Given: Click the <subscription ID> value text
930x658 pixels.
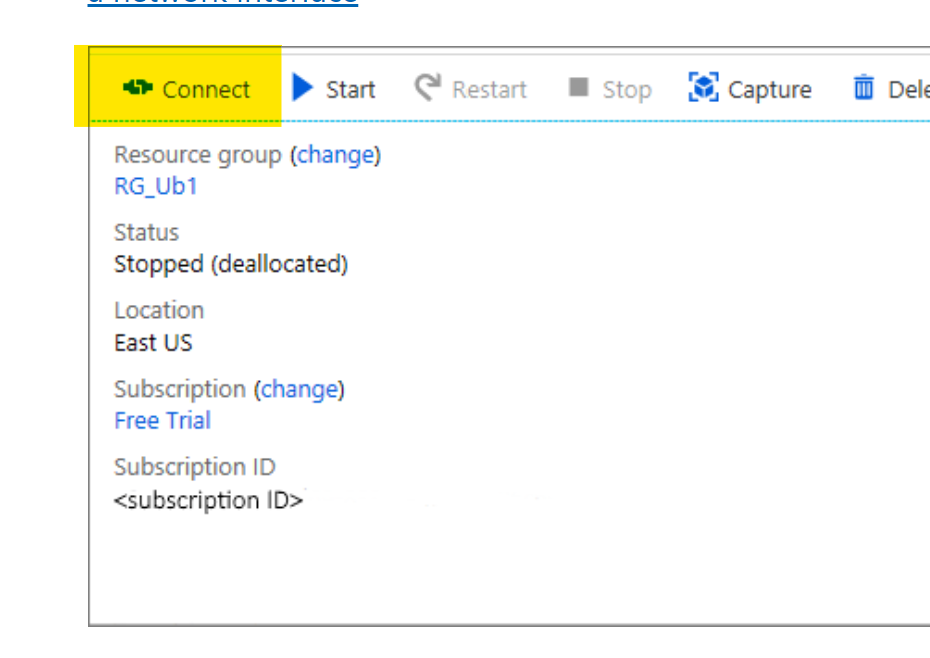Looking at the screenshot, I should [208, 500].
